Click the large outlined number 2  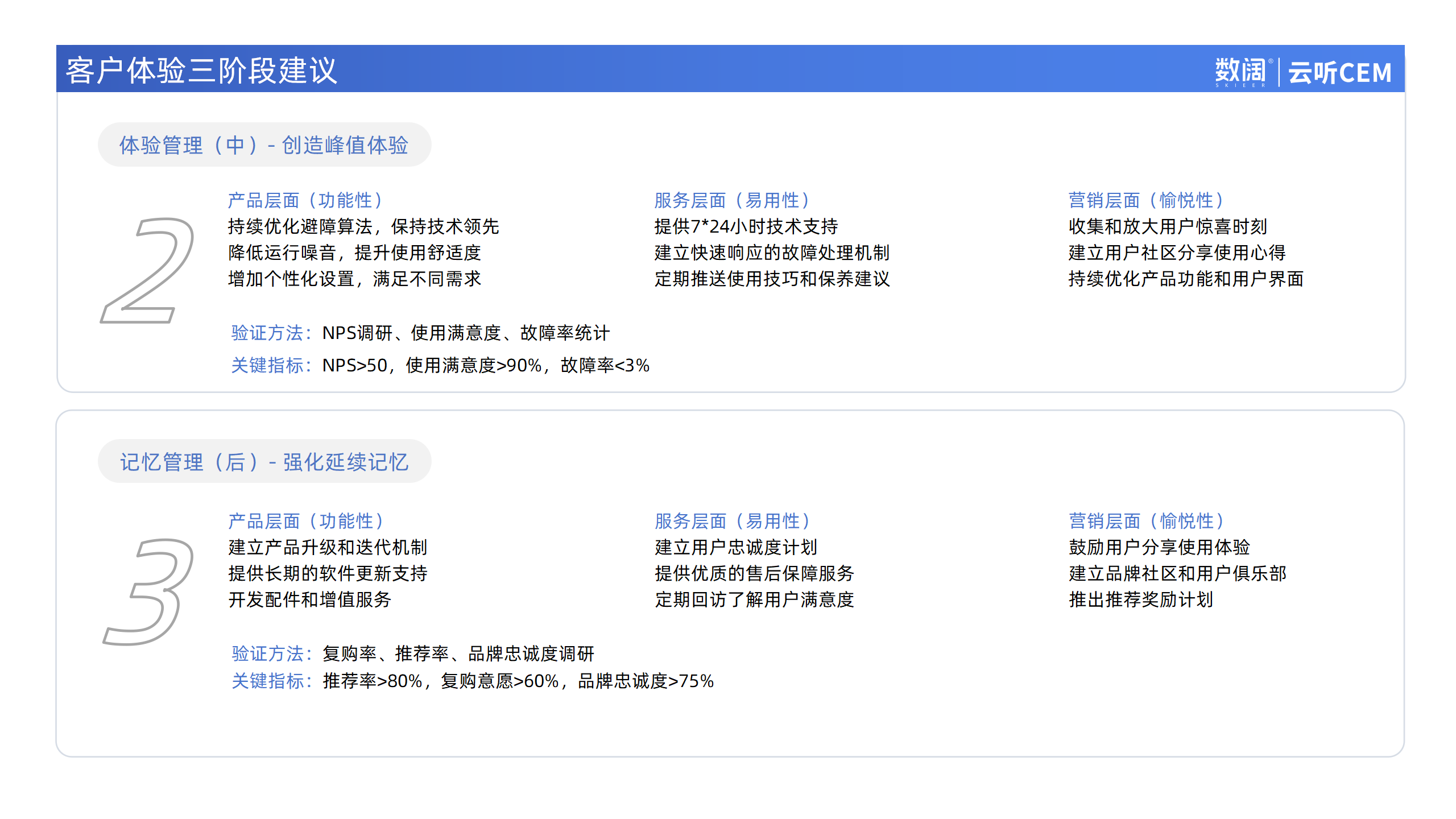[x=147, y=270]
